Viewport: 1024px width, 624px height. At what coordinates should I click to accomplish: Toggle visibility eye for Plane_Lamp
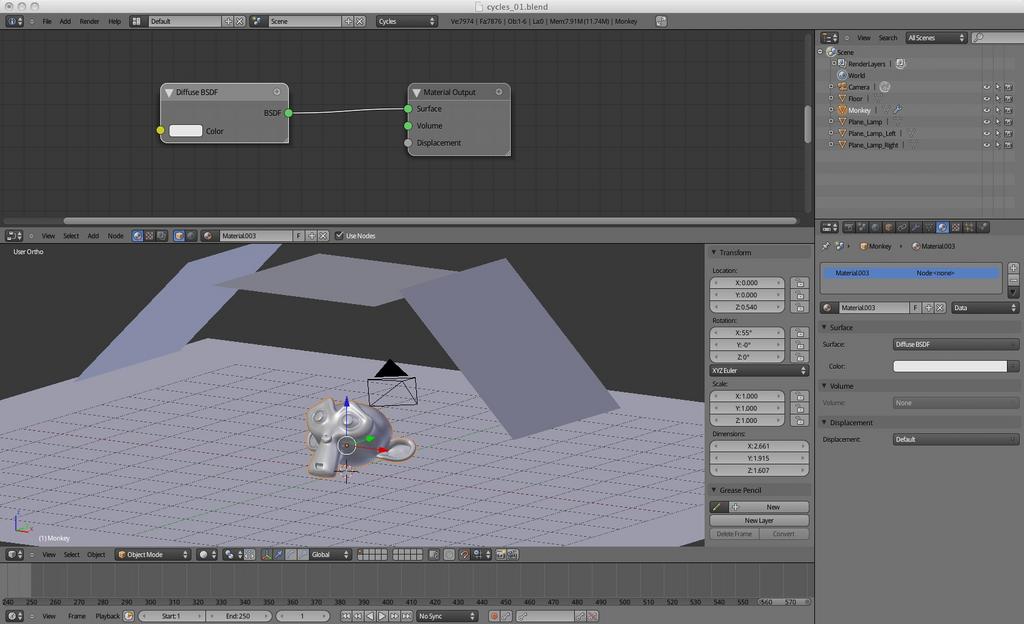[987, 122]
